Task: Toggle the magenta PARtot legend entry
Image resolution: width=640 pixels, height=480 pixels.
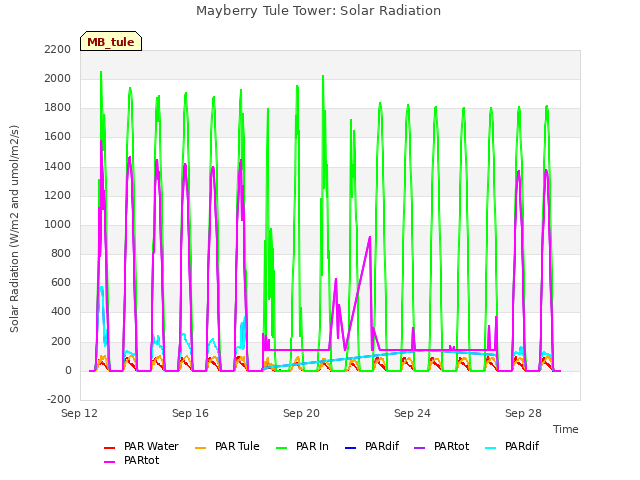Action: point(131,460)
